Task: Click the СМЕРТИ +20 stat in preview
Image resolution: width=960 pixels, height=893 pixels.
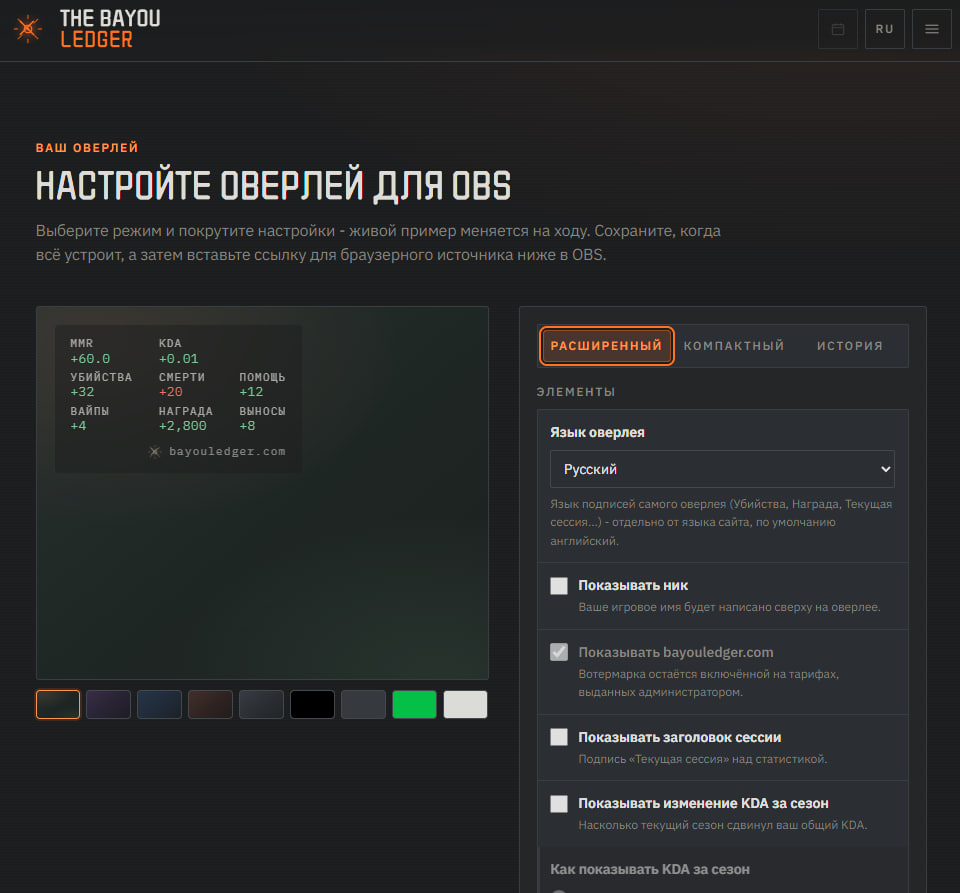Action: click(182, 384)
